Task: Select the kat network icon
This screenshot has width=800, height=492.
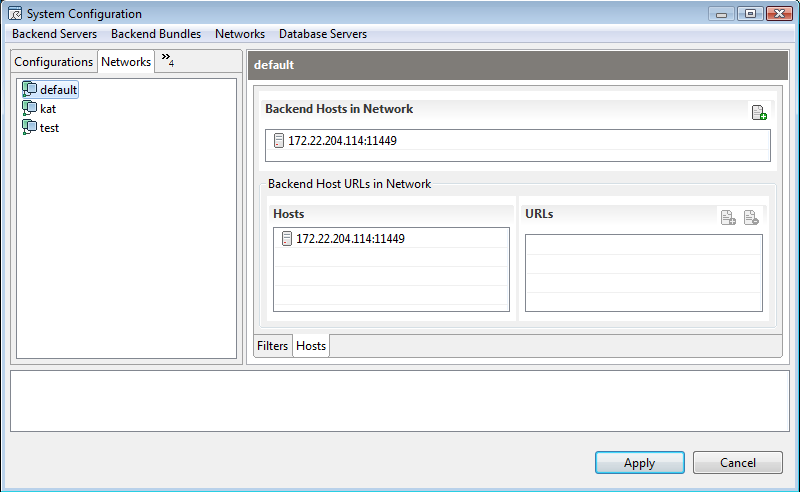Action: tap(30, 108)
